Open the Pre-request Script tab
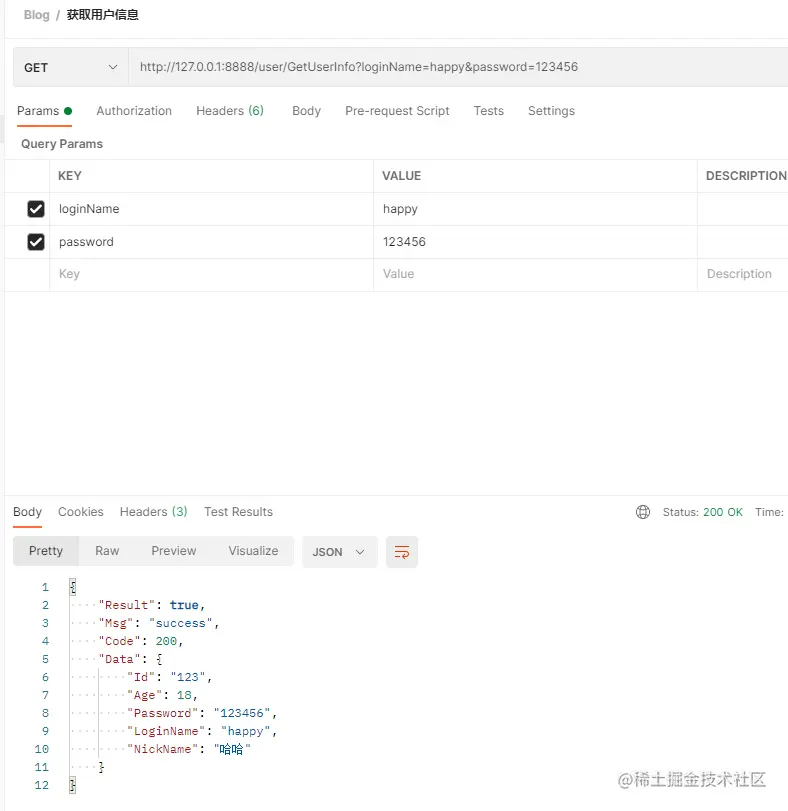 coord(397,111)
